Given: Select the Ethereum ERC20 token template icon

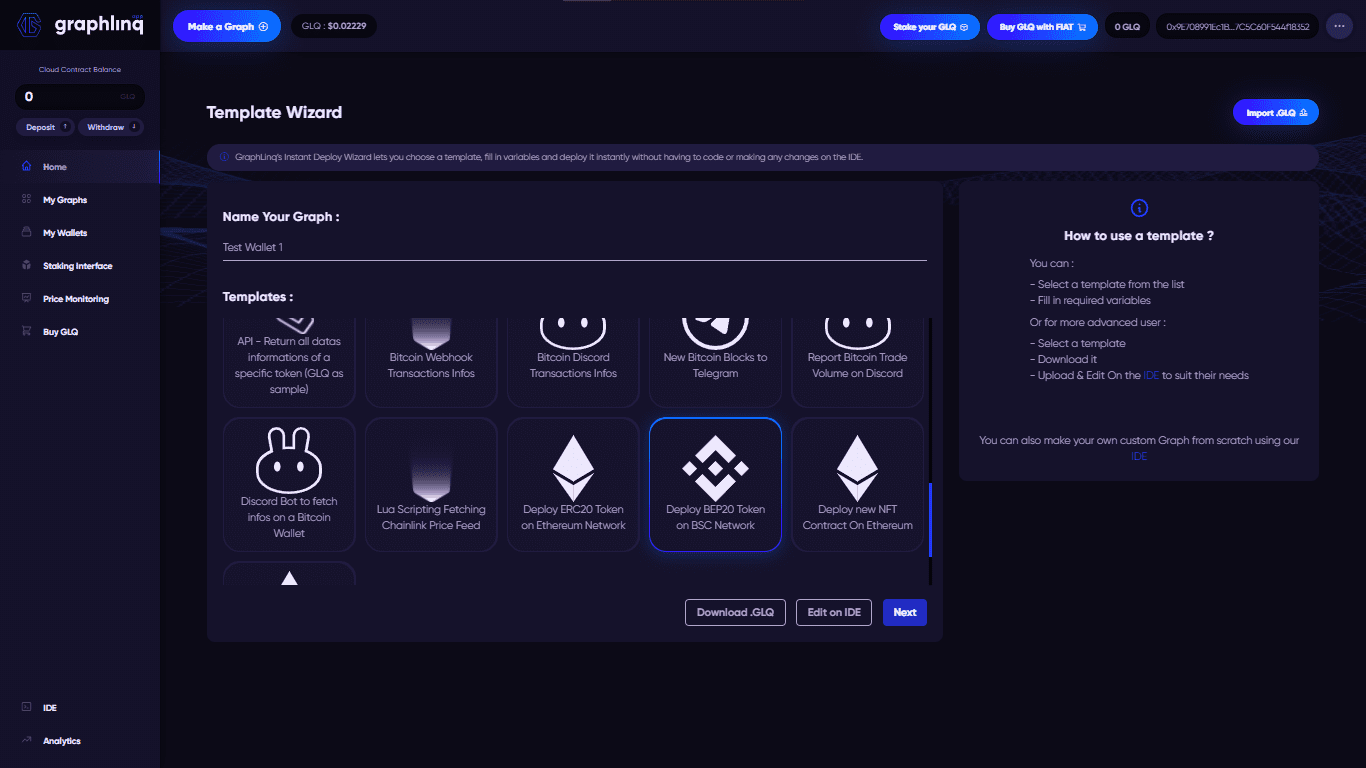Looking at the screenshot, I should pyautogui.click(x=573, y=467).
